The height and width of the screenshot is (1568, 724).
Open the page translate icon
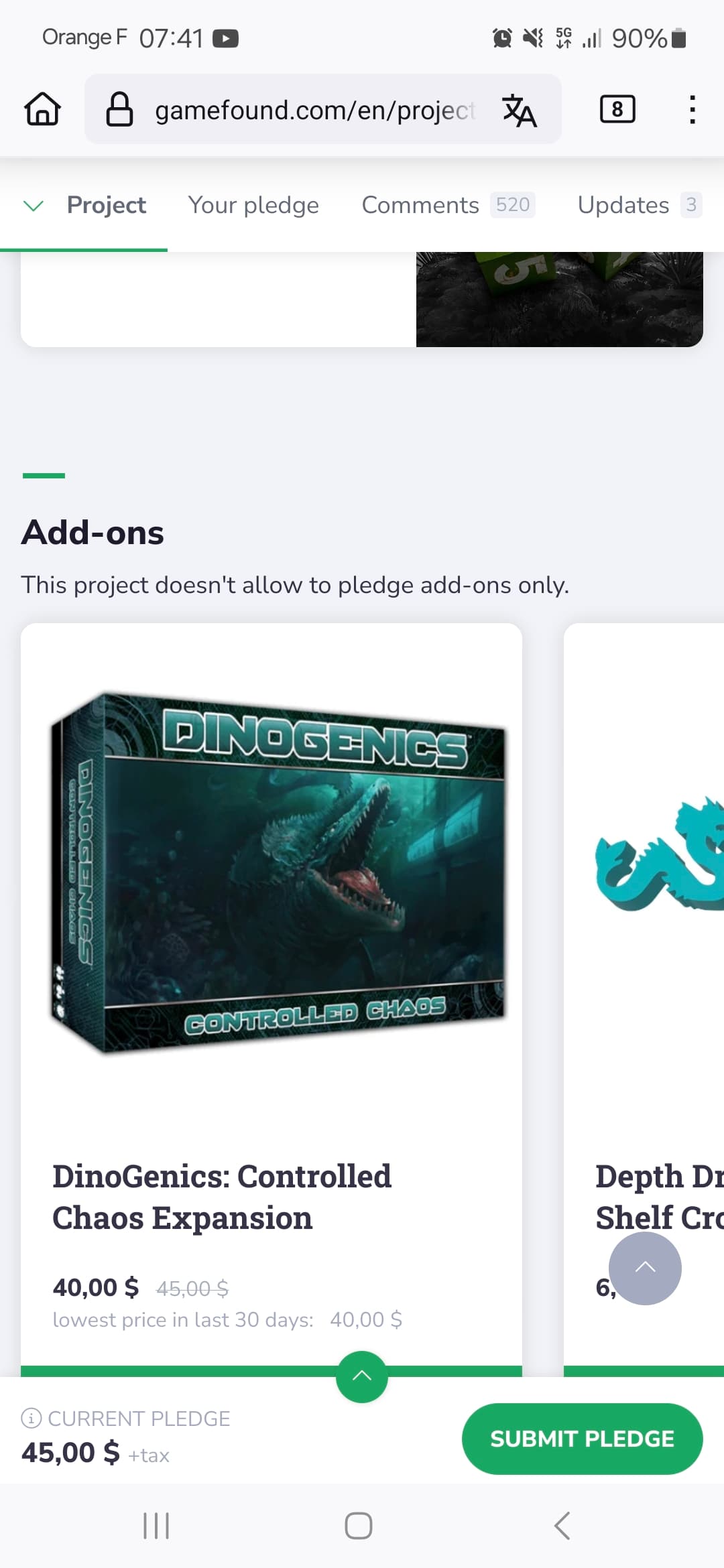point(520,110)
